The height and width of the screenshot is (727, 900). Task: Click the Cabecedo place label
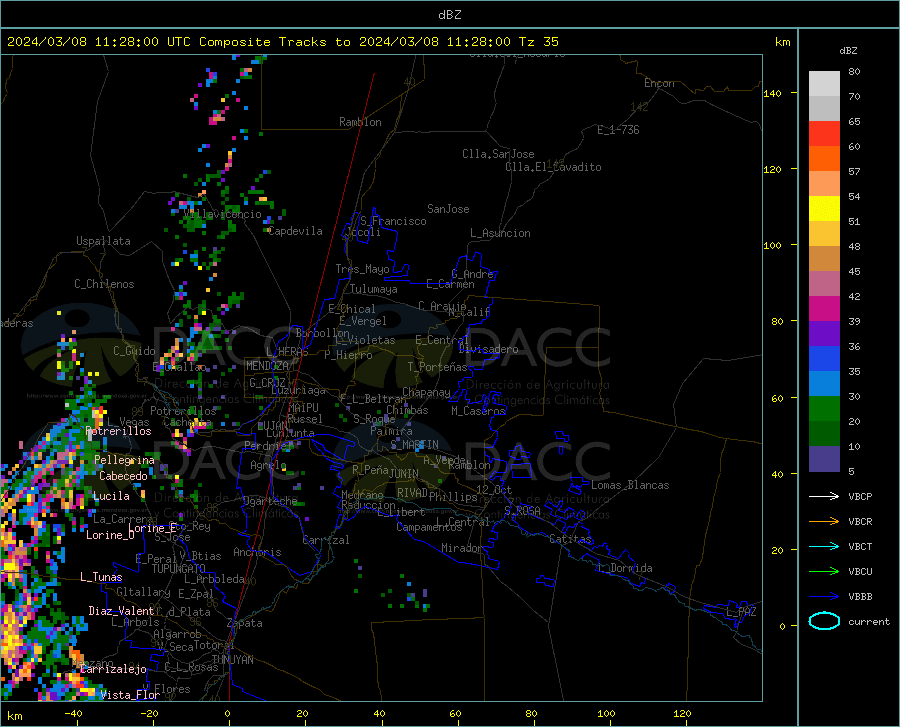123,476
